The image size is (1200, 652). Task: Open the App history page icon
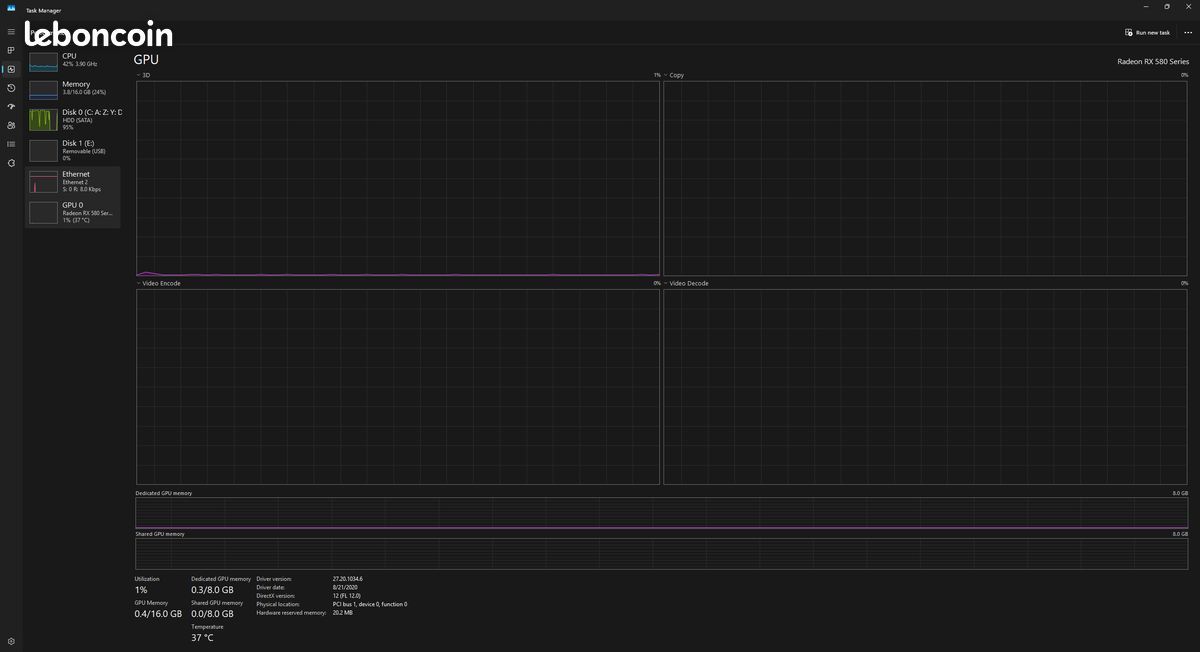coord(11,88)
